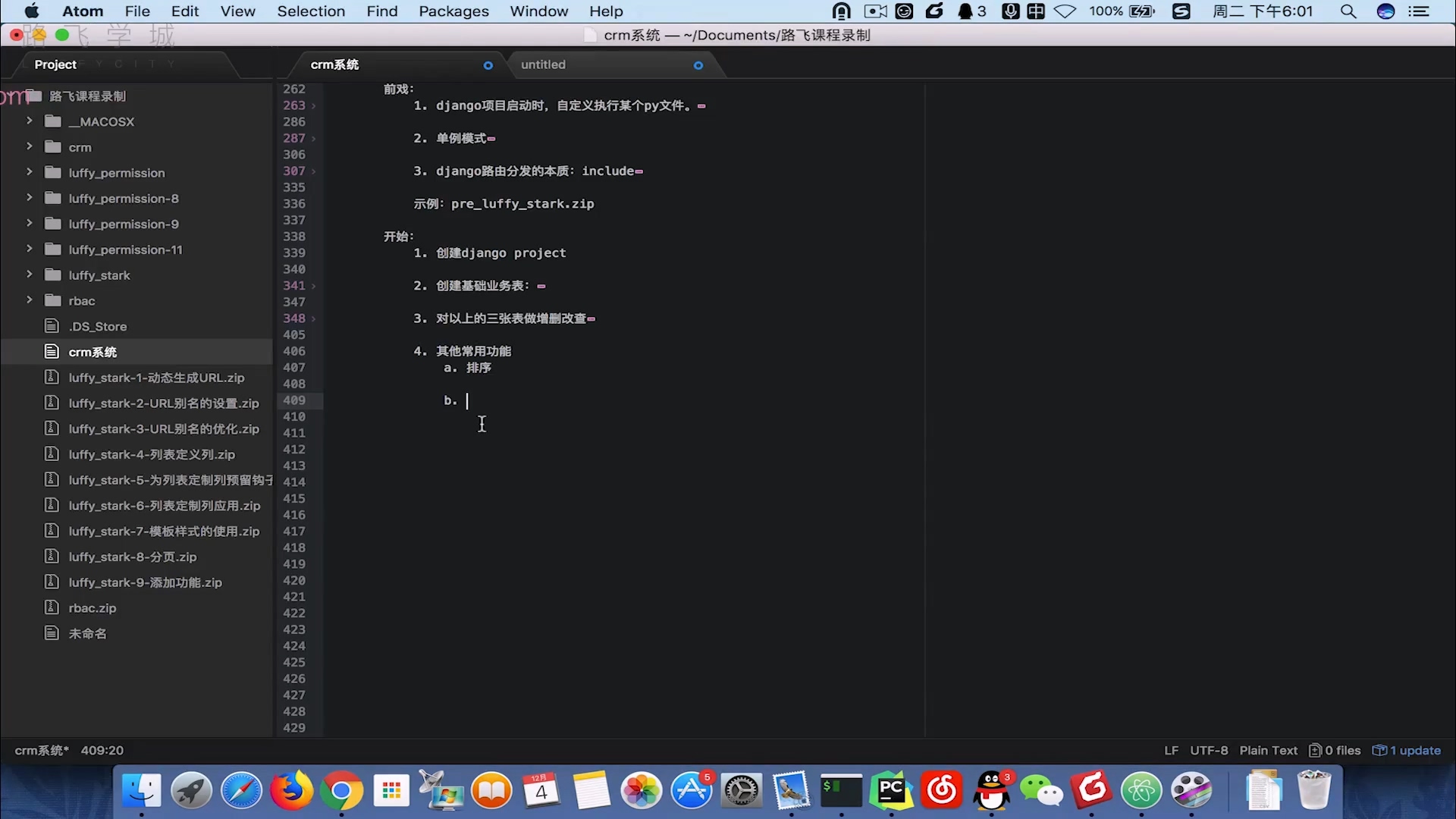
Task: Click the Siri icon in menu bar
Action: (x=1385, y=11)
